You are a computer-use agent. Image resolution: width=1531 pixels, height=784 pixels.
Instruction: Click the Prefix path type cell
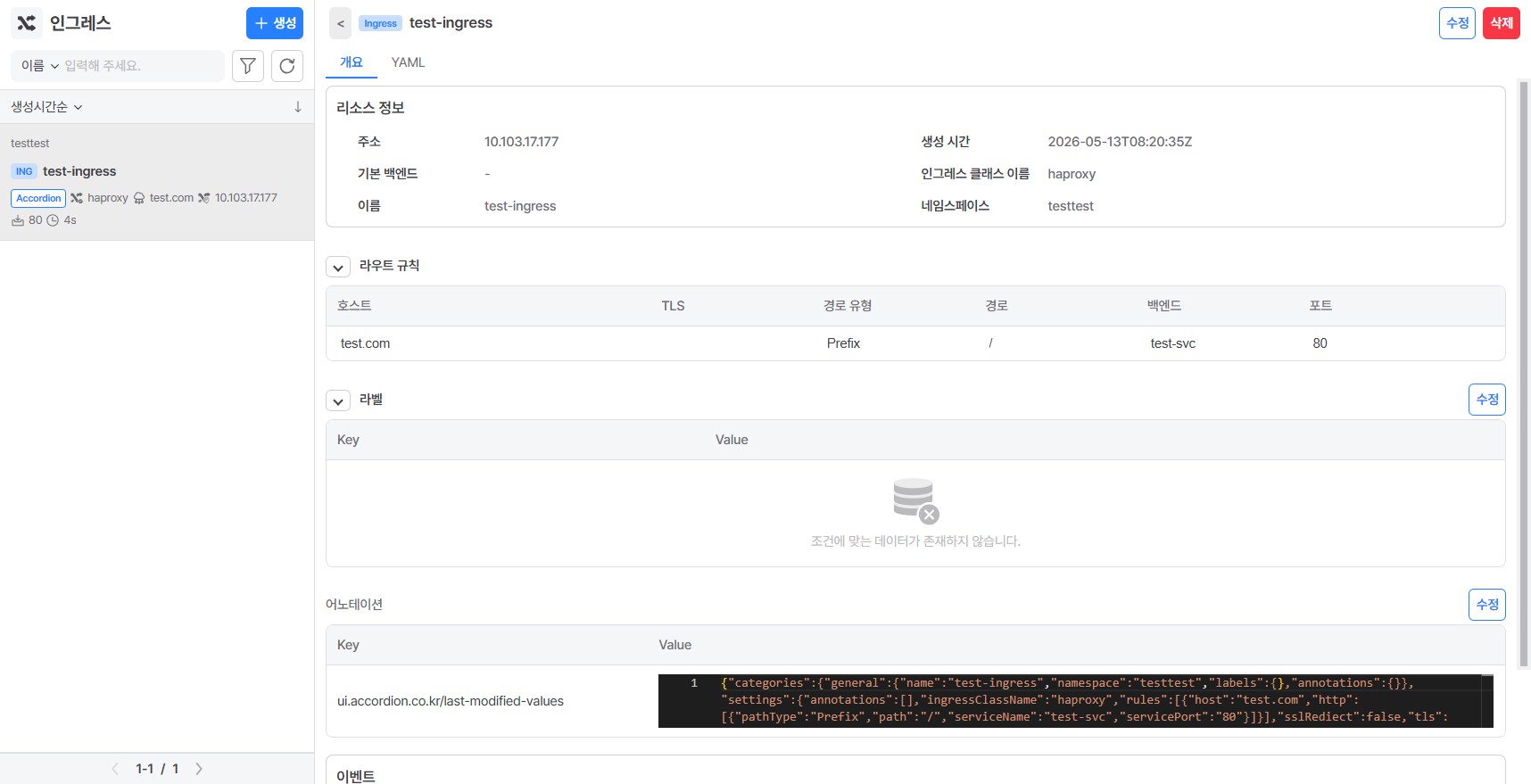point(843,343)
